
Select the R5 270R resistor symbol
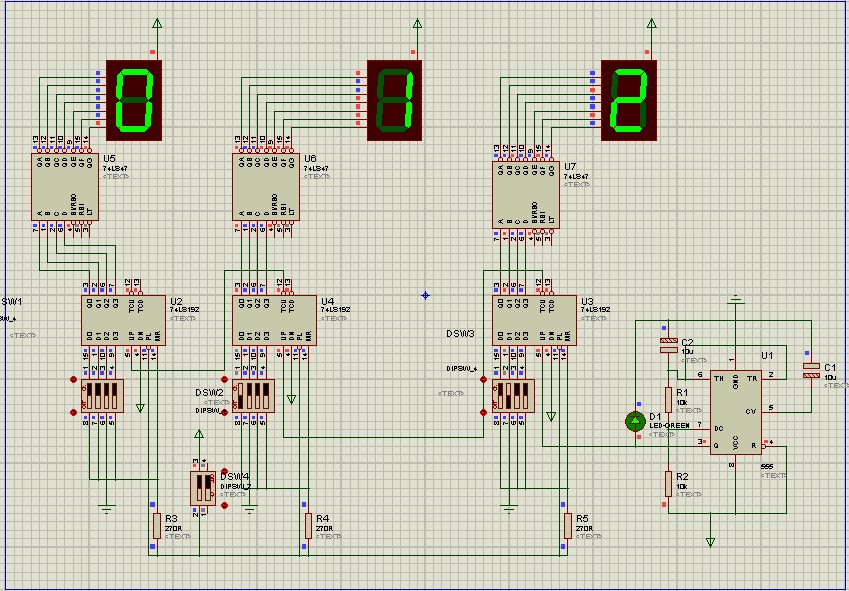[x=567, y=526]
